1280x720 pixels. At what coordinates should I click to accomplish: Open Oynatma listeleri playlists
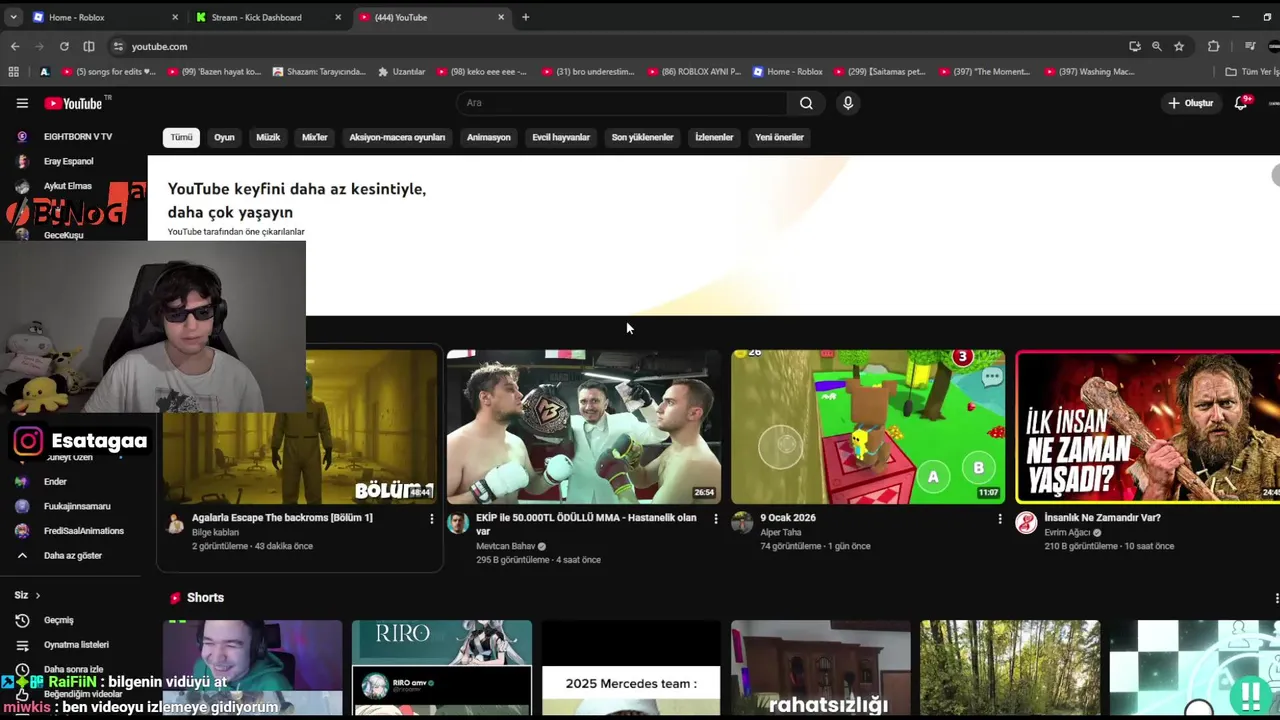(x=74, y=645)
